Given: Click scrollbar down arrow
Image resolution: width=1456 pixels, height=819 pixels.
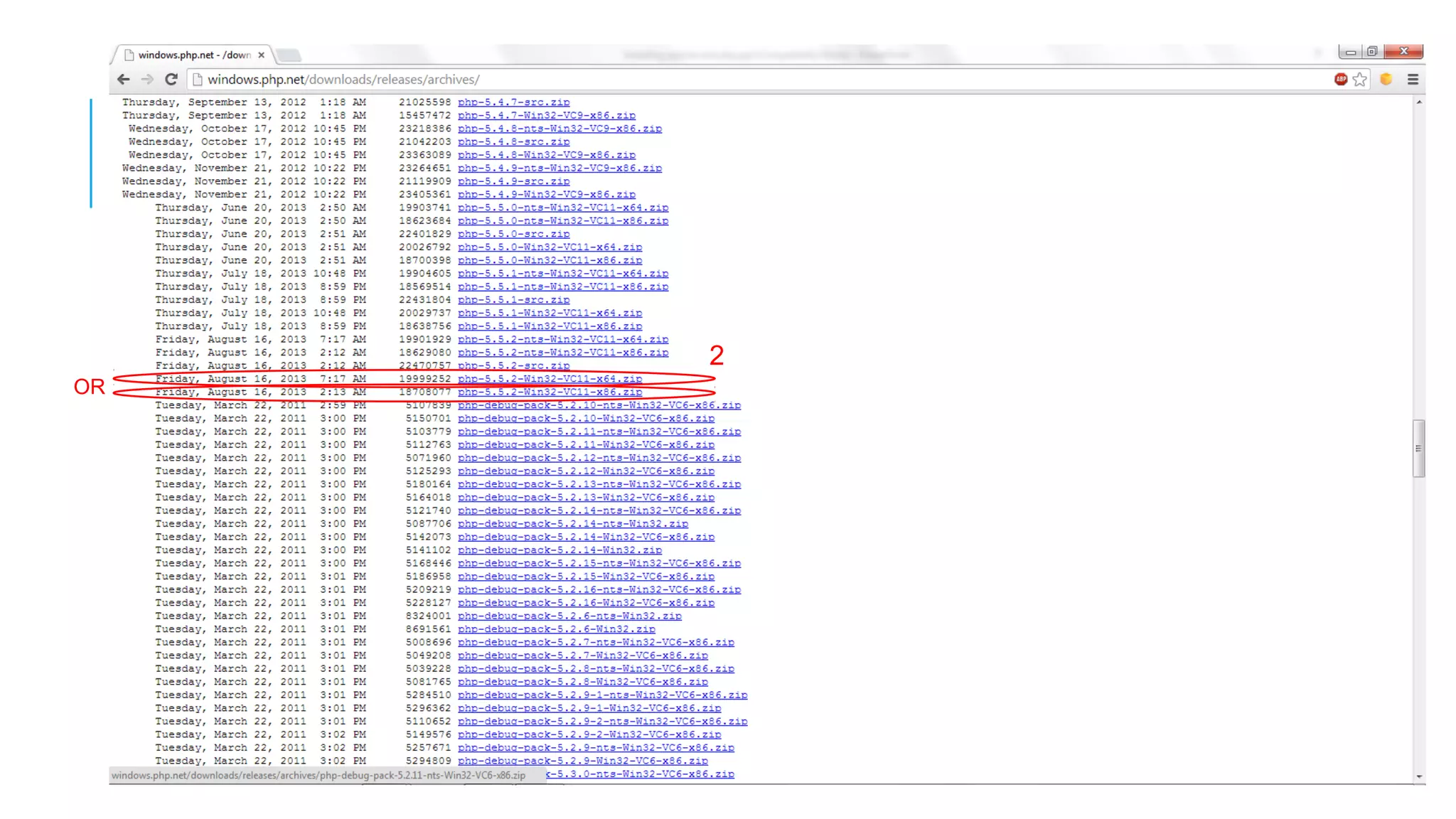Looking at the screenshot, I should point(1418,776).
